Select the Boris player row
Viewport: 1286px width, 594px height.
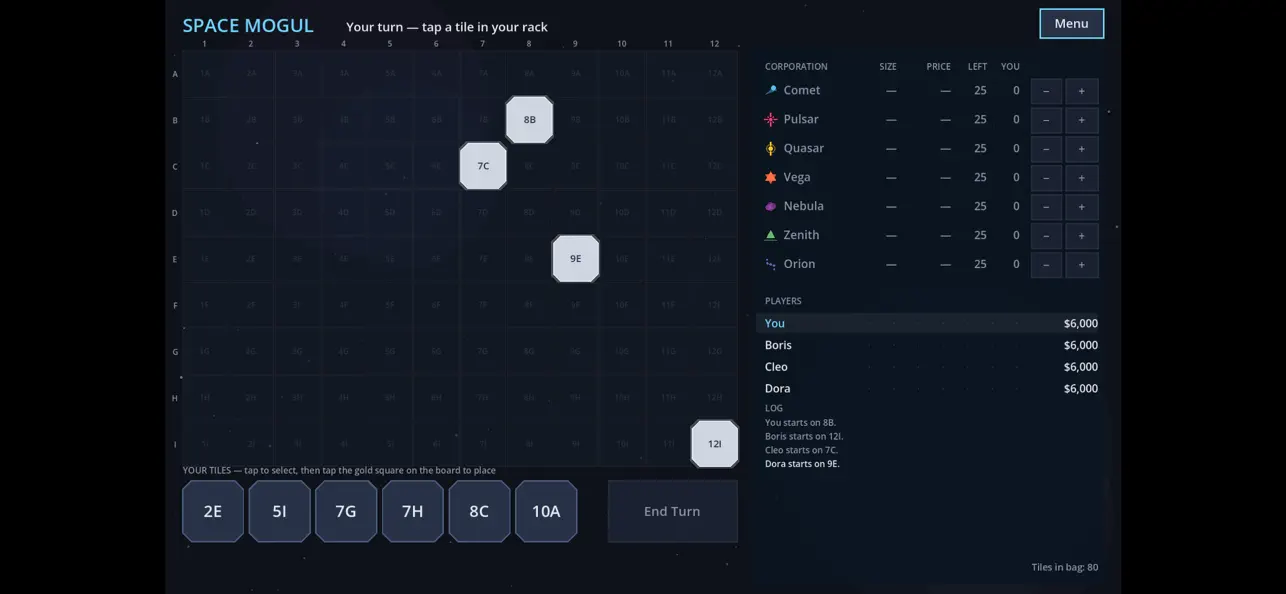point(931,345)
